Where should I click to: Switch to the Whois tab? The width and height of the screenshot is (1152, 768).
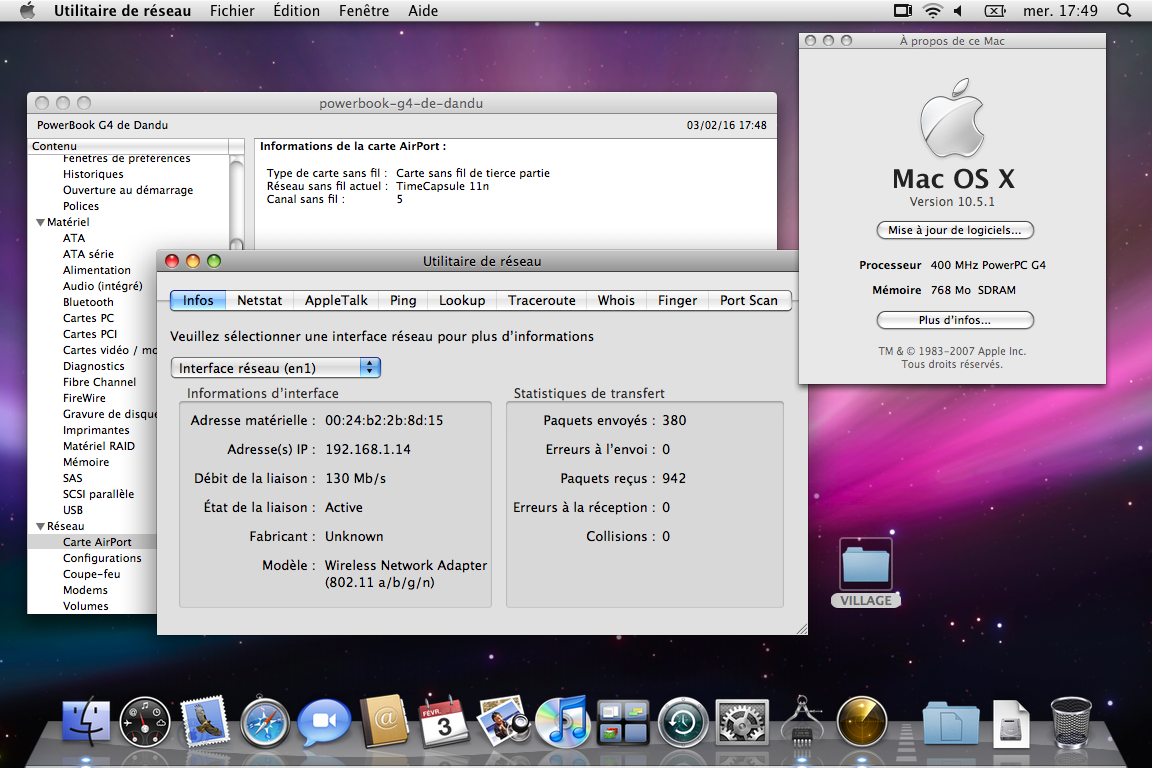click(x=616, y=301)
